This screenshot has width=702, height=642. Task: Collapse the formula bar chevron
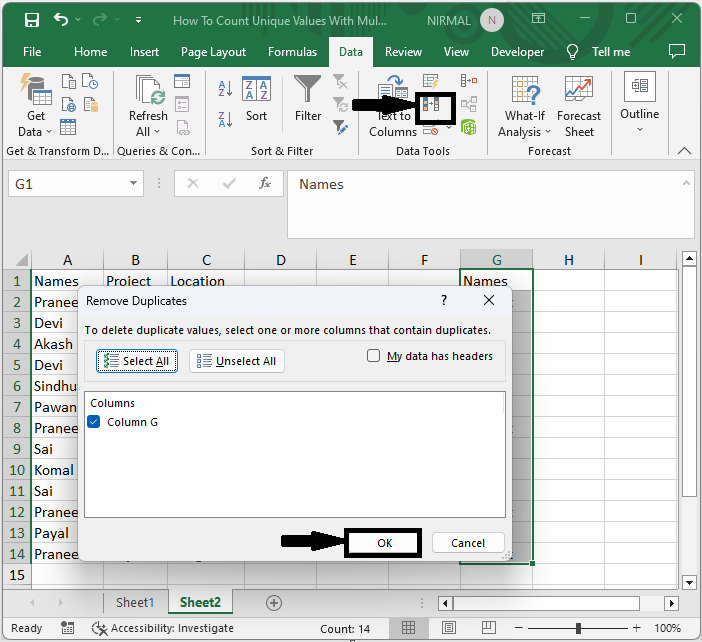tap(686, 183)
